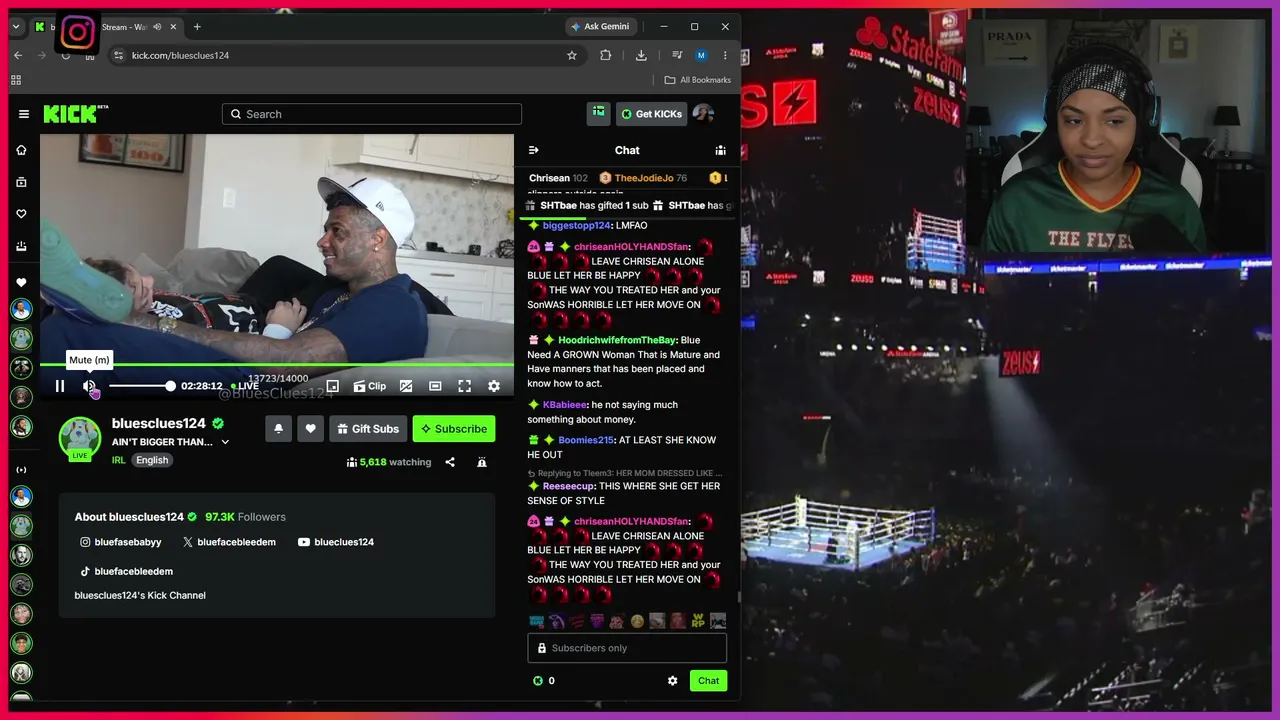
Task: Open the leaderboard icon in Kick sidebar
Action: click(x=21, y=246)
